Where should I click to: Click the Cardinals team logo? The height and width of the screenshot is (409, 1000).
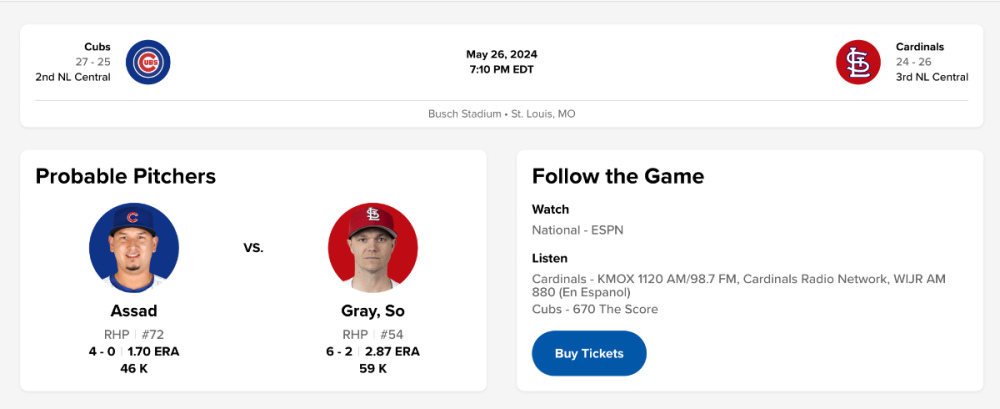pos(858,62)
